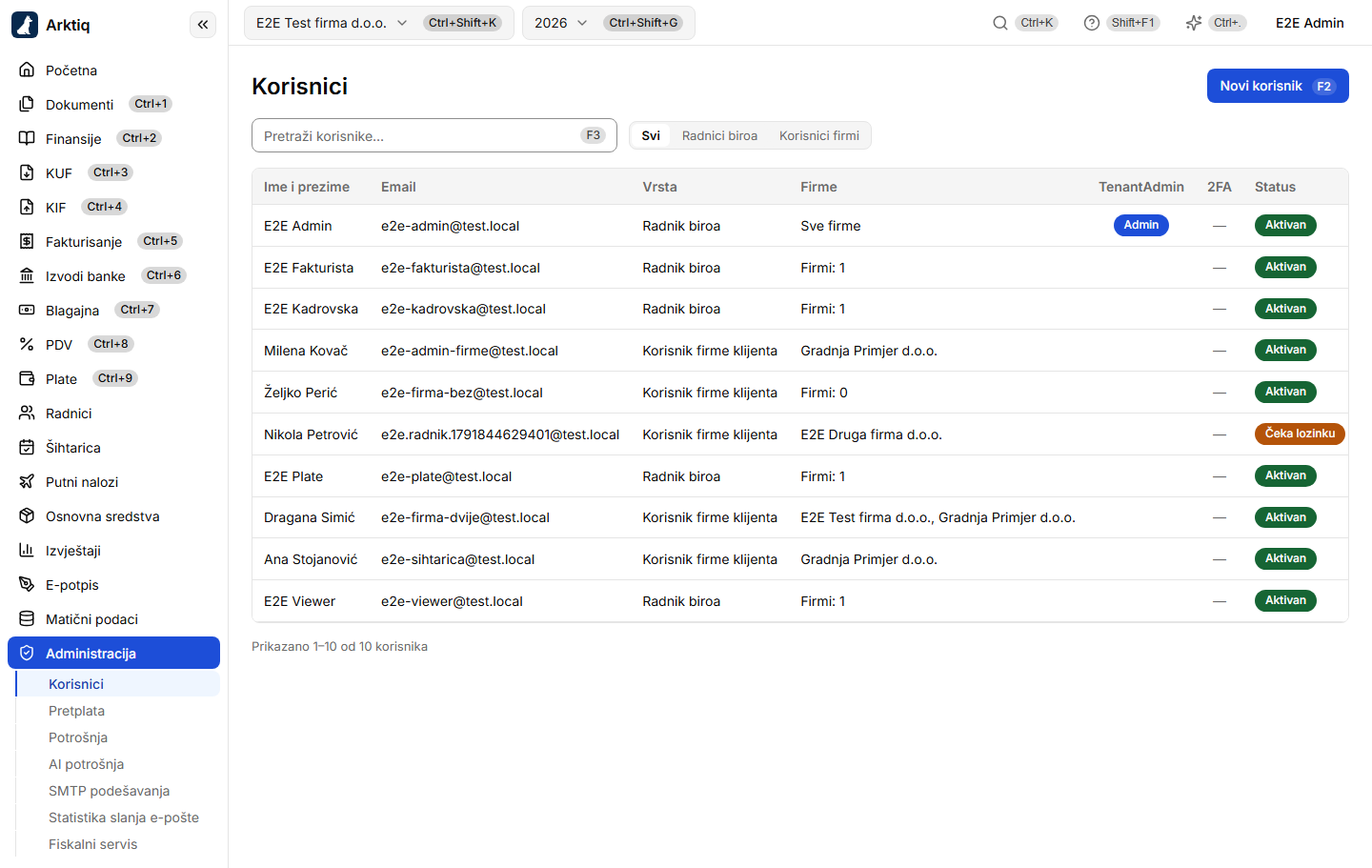Click the E-potpis signature icon
This screenshot has width=1372, height=868.
(x=27, y=584)
